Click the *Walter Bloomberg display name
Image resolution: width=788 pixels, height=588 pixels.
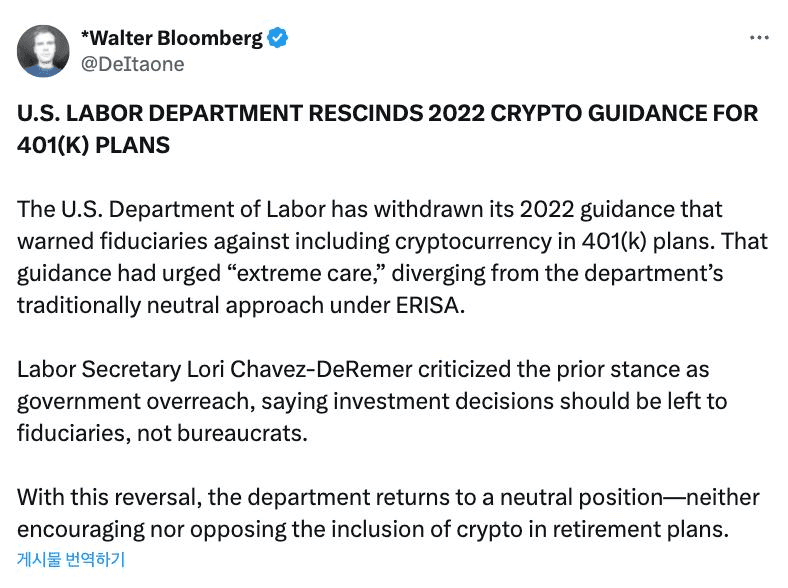coord(171,38)
